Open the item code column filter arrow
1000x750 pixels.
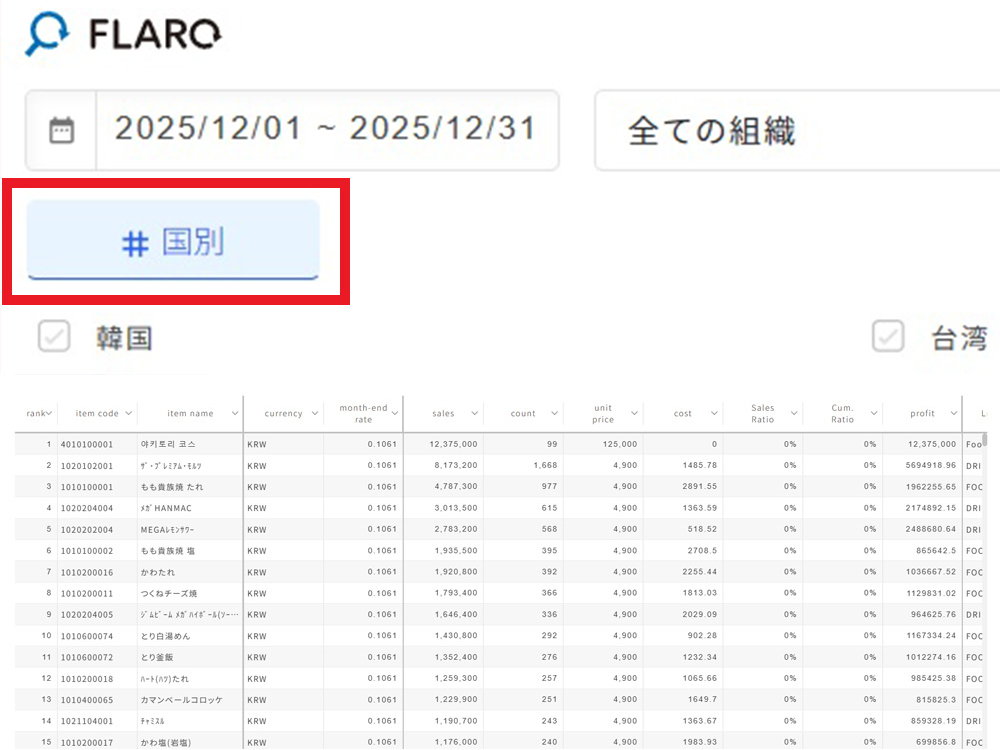pyautogui.click(x=128, y=413)
